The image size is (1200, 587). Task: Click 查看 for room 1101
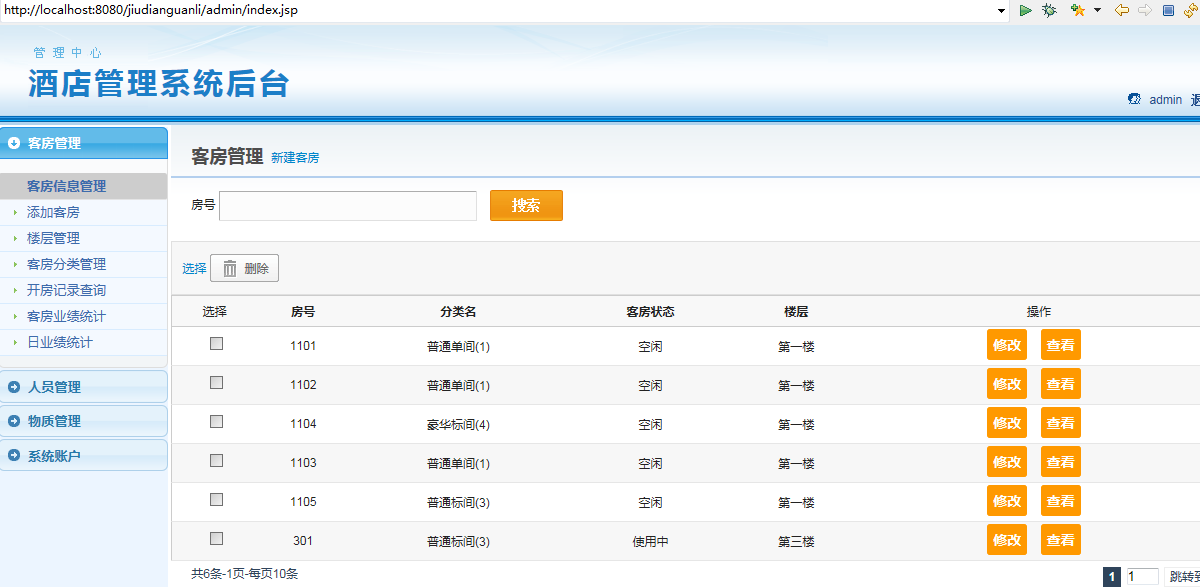pyautogui.click(x=1061, y=345)
